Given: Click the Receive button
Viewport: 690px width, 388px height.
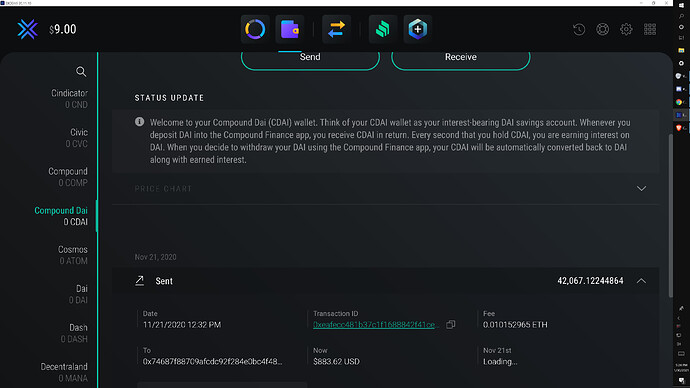Looking at the screenshot, I should click(461, 58).
